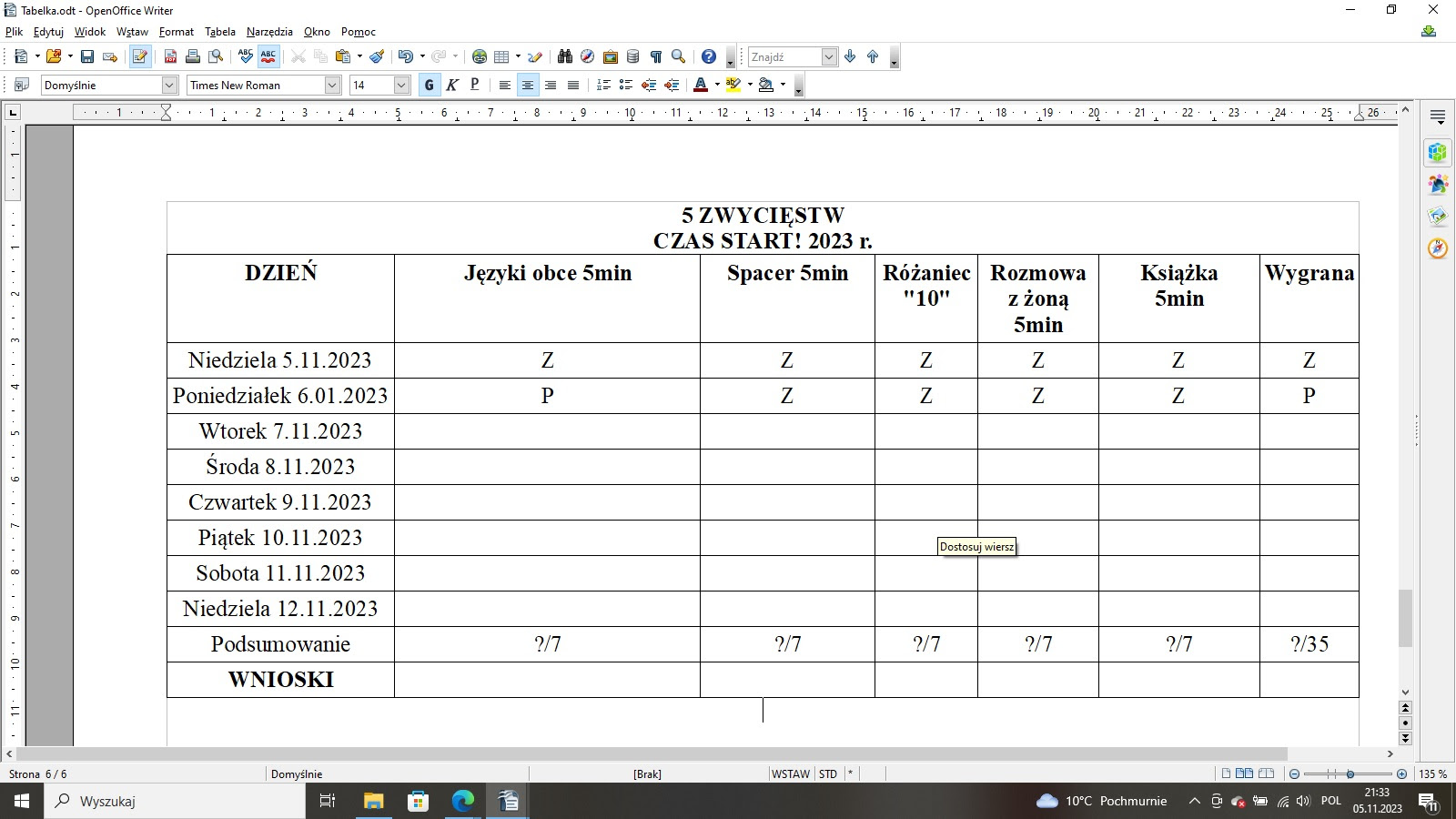This screenshot has width=1456, height=819.
Task: Open Times New Roman font dropdown
Action: point(332,85)
